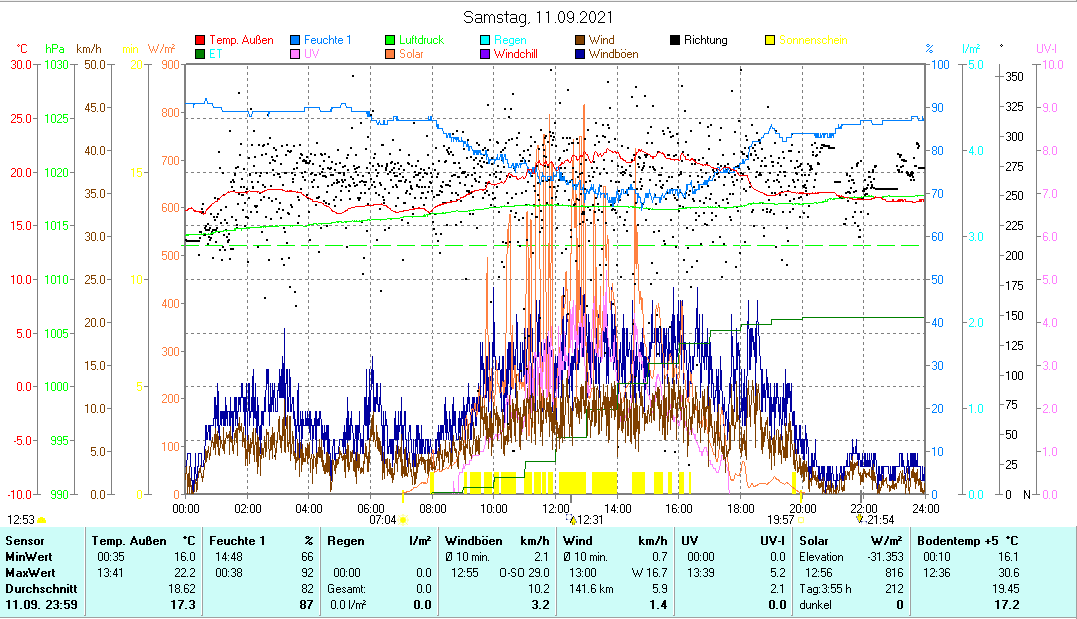The image size is (1077, 619).
Task: Click the purple Windchill legend swatch
Action: pyautogui.click(x=485, y=54)
